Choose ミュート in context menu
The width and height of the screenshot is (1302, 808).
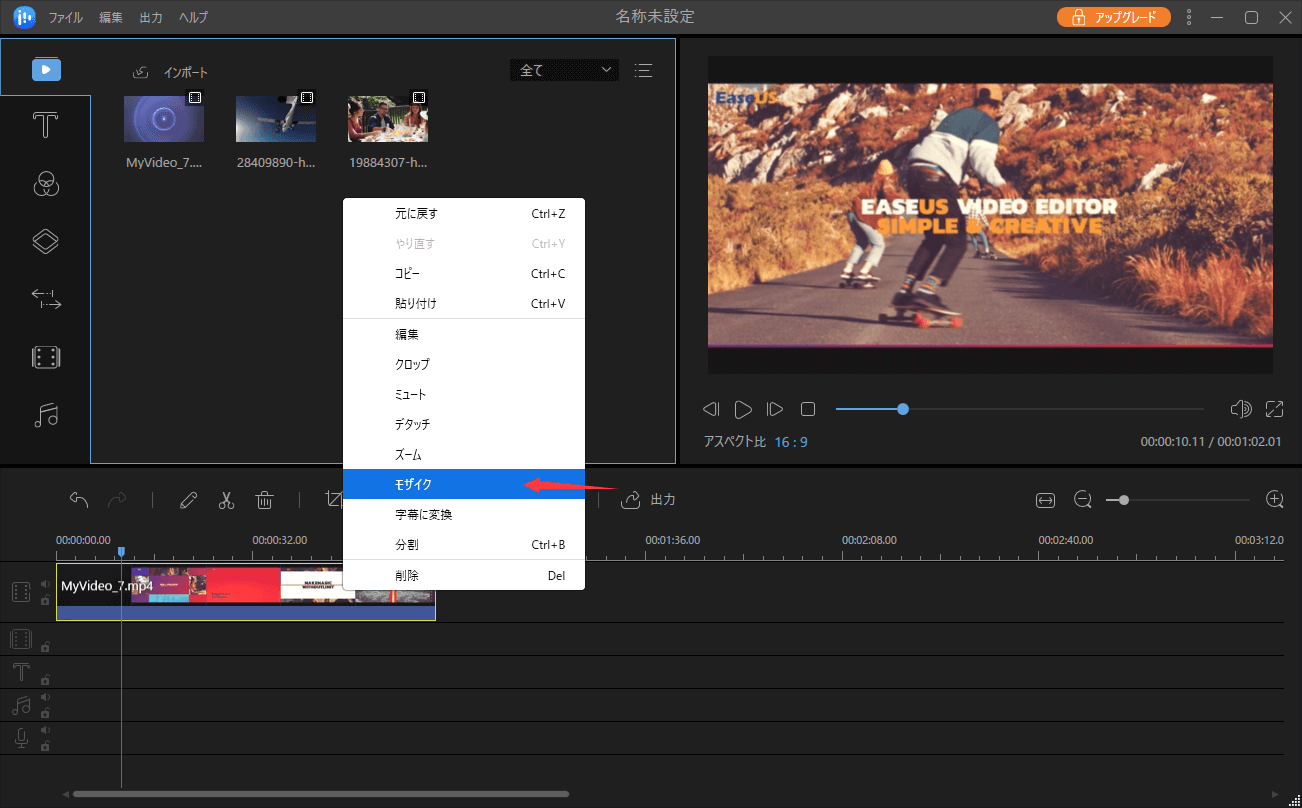point(464,395)
